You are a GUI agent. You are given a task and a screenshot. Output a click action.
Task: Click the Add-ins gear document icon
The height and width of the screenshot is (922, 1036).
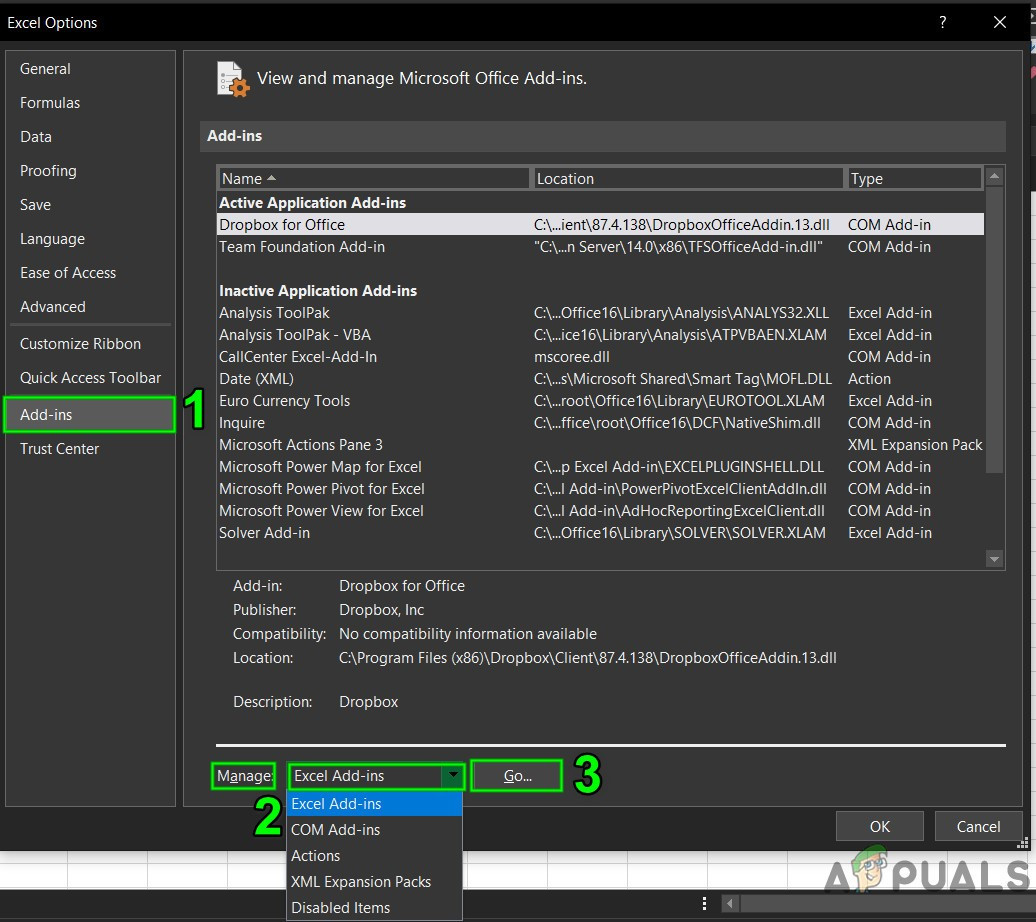pos(232,79)
